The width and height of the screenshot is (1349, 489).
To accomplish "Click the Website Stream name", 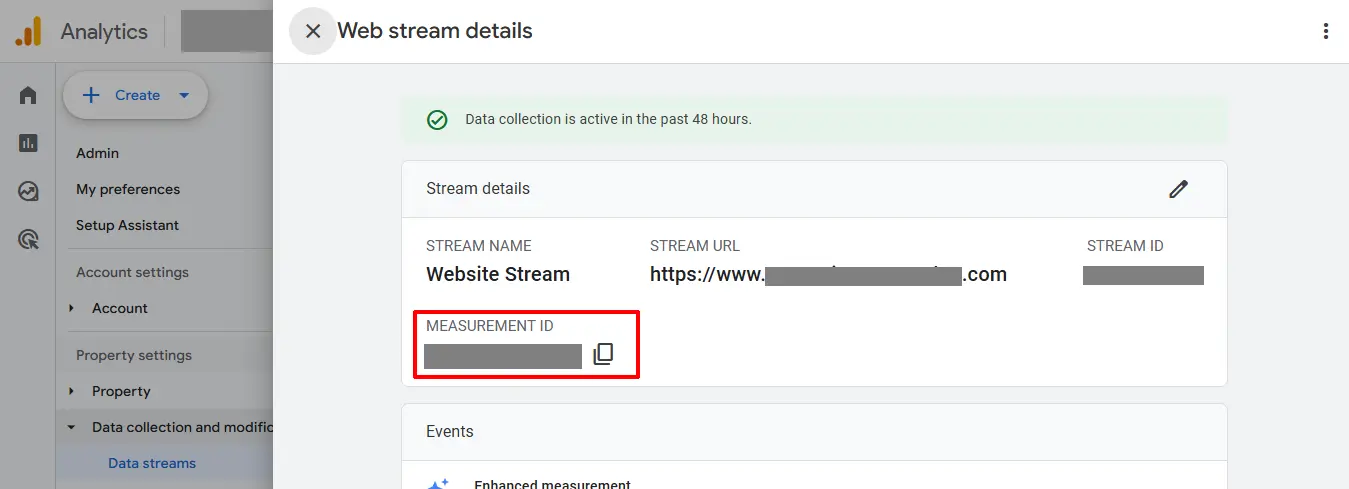I will pyautogui.click(x=498, y=274).
